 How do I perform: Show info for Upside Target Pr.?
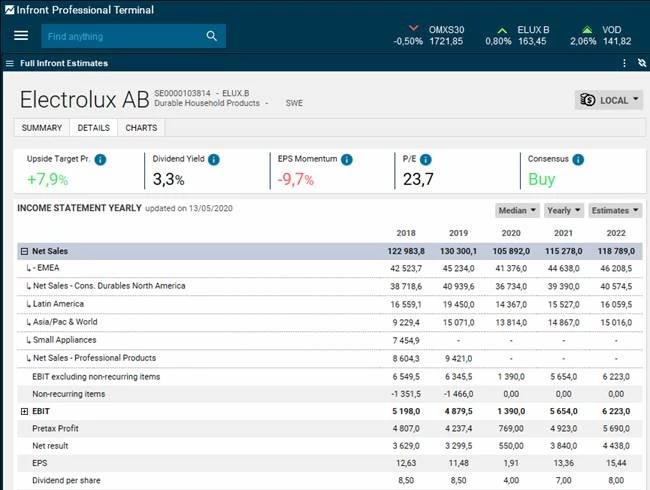[x=100, y=160]
